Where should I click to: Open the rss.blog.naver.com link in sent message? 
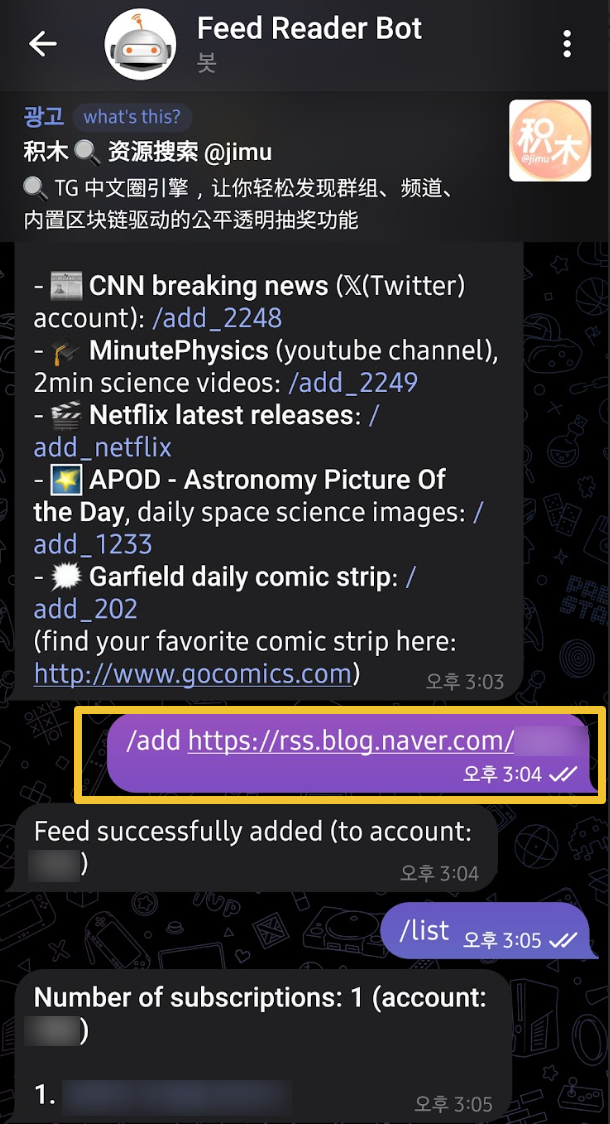click(351, 740)
